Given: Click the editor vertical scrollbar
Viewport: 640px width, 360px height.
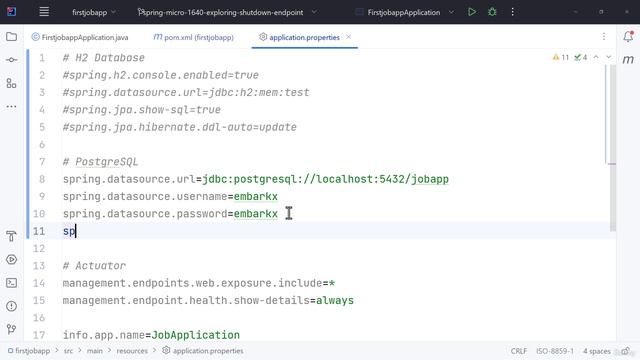Looking at the screenshot, I should coord(612,149).
